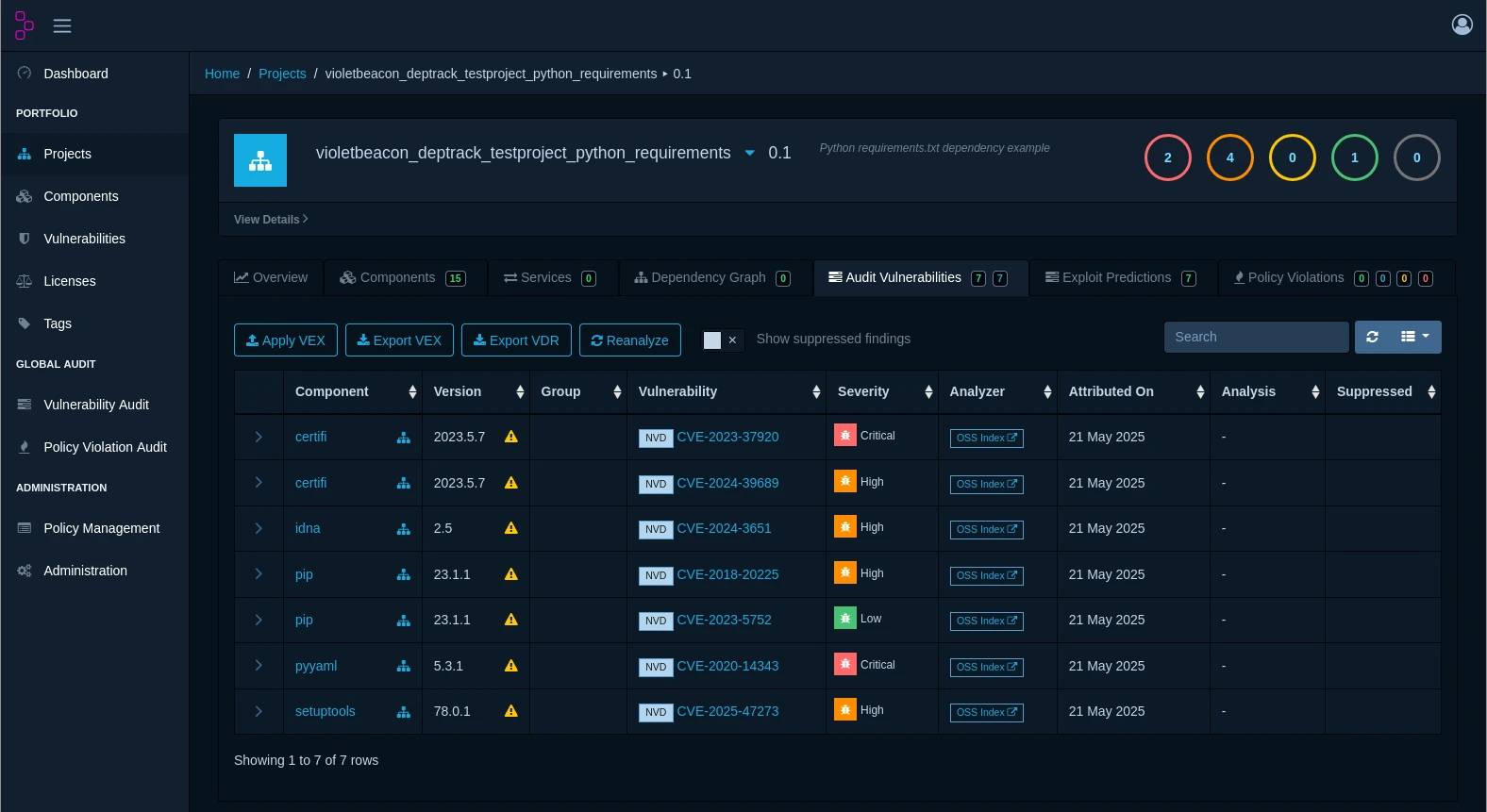Open Licenses in the sidebar
This screenshot has width=1487, height=812.
coord(94,281)
